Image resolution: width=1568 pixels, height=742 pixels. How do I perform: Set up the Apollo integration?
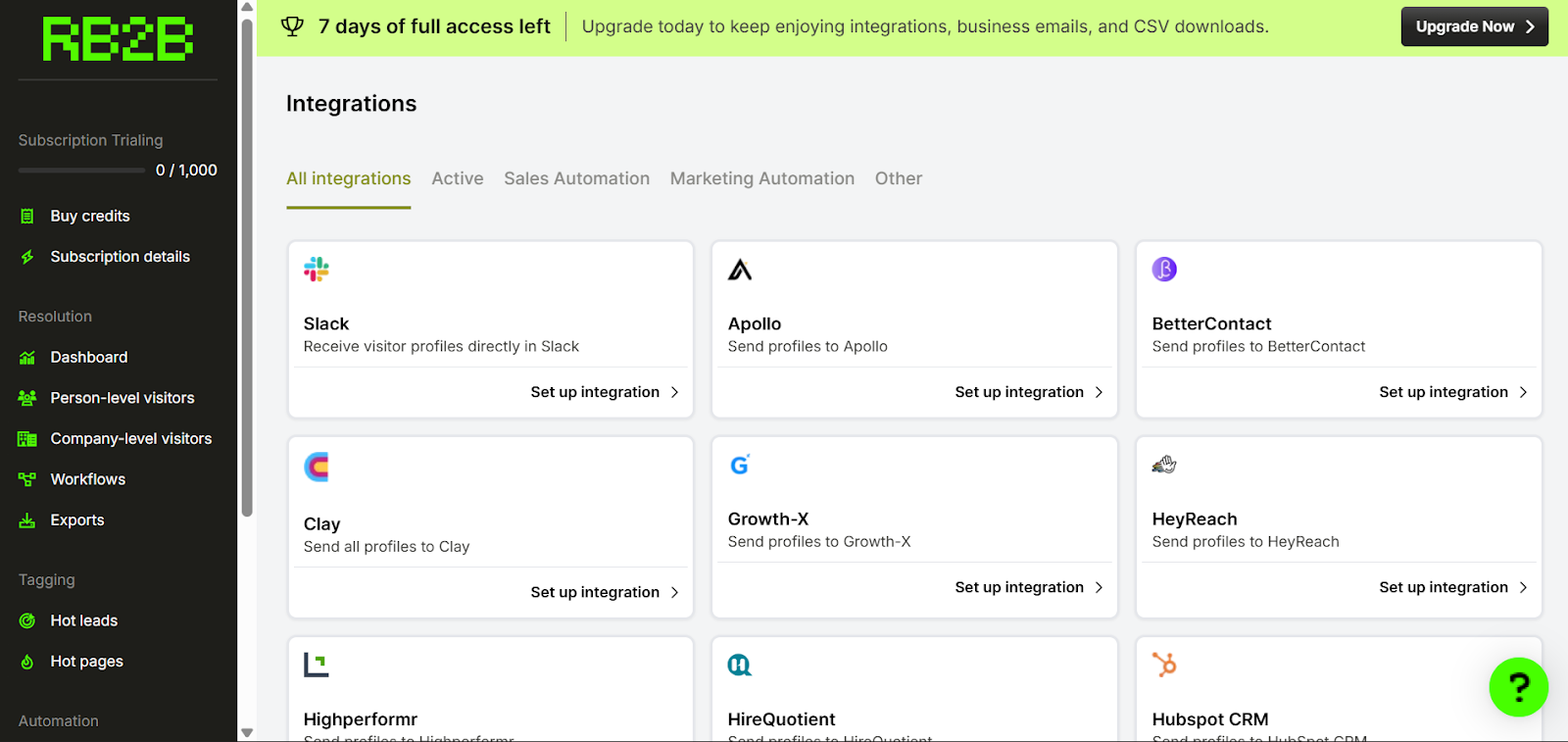point(1028,392)
